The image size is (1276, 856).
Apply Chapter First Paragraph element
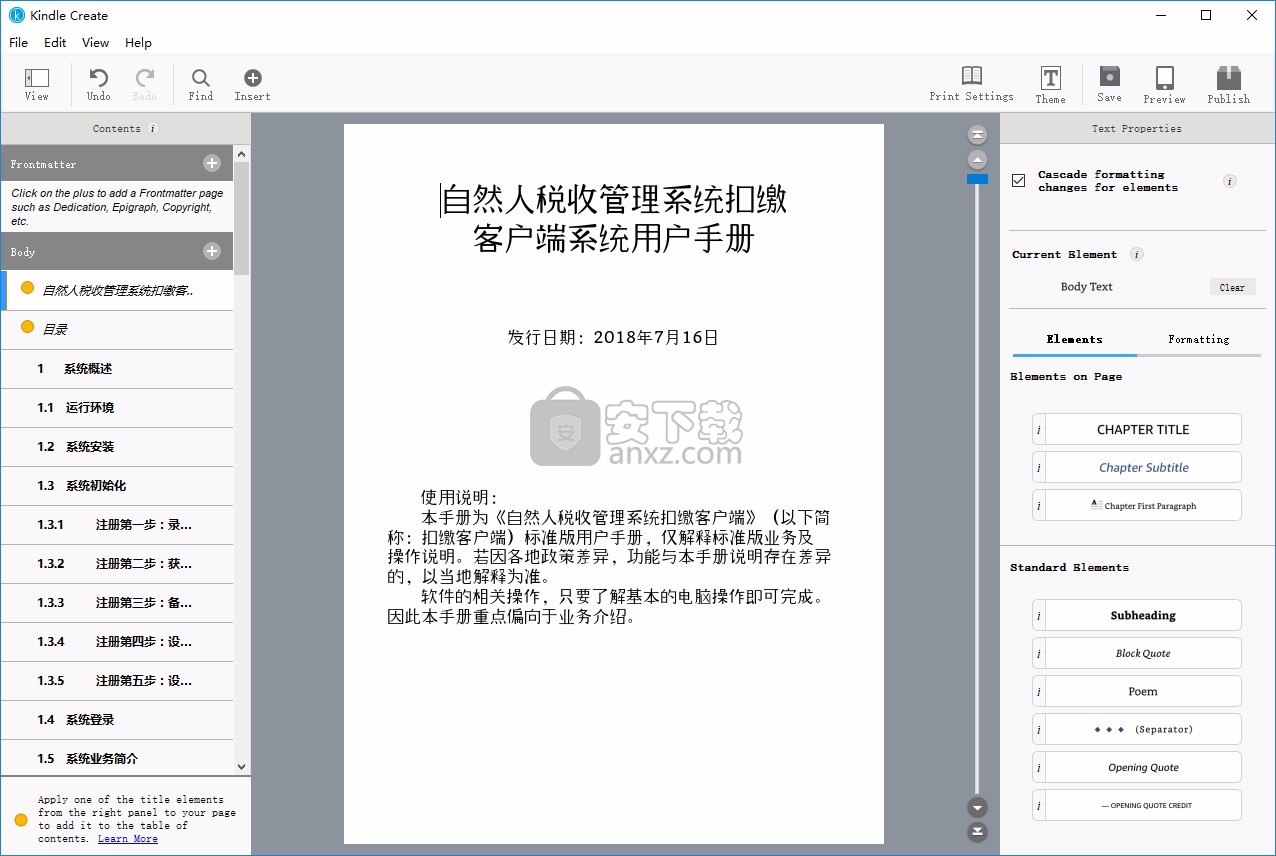[1143, 505]
